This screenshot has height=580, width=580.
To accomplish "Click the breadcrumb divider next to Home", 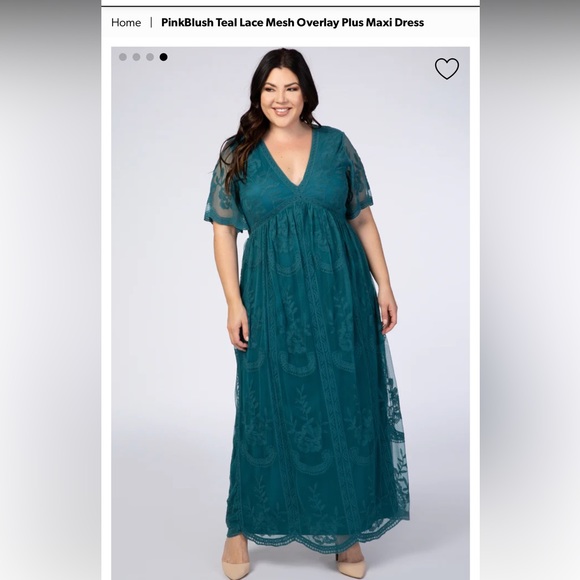I will click(151, 23).
